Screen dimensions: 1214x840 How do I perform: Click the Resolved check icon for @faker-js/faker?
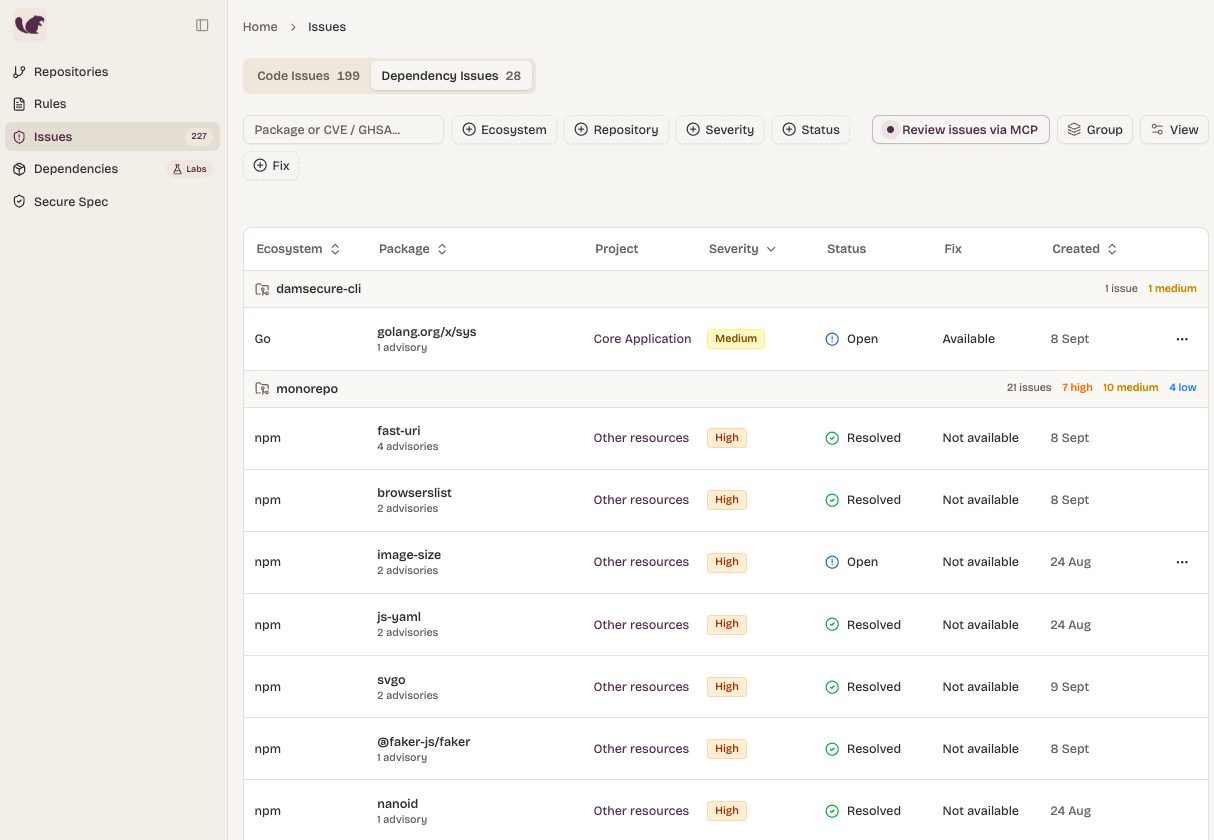(x=832, y=749)
